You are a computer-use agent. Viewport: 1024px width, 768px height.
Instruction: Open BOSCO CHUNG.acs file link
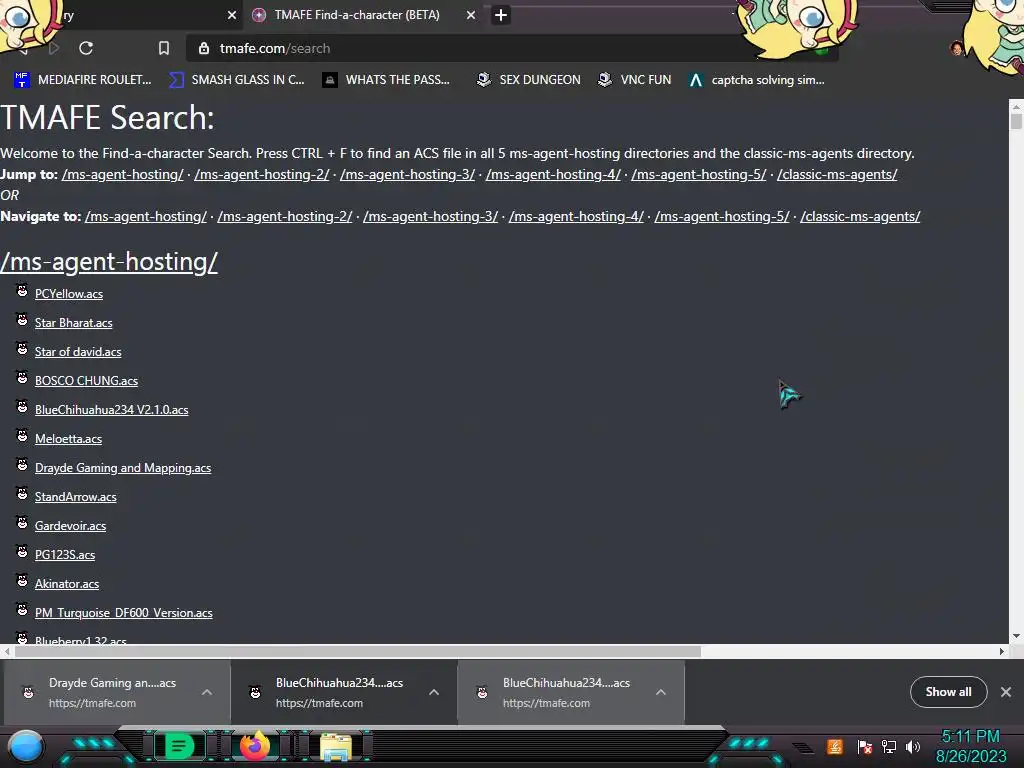click(86, 381)
